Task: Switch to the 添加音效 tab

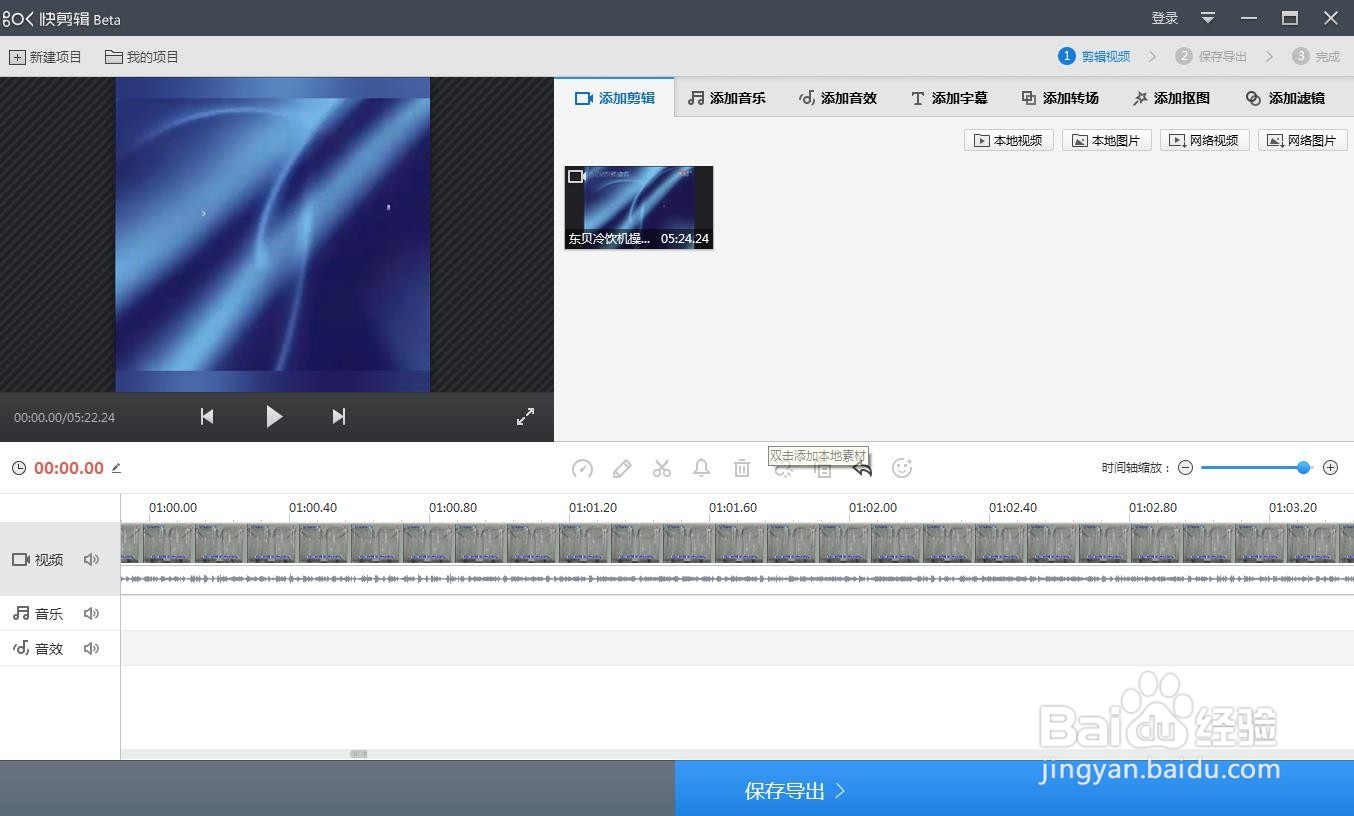Action: (838, 98)
